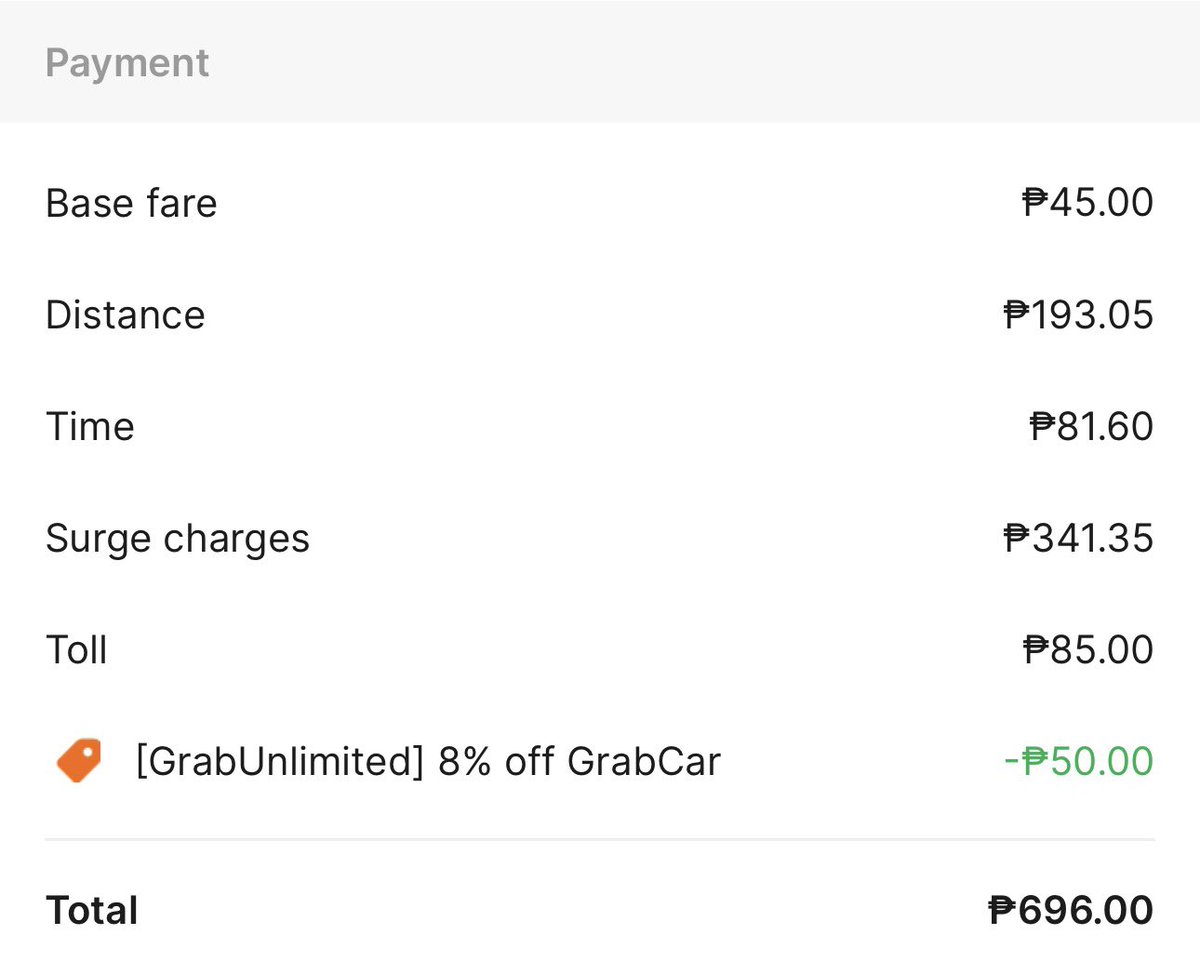Click the green -₱50.00 discount amount
Screen dimensions: 1200x975
(x=1078, y=762)
